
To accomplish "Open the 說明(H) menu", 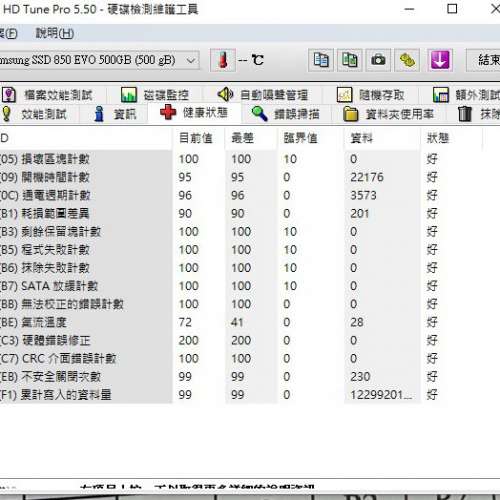I will click(x=55, y=33).
